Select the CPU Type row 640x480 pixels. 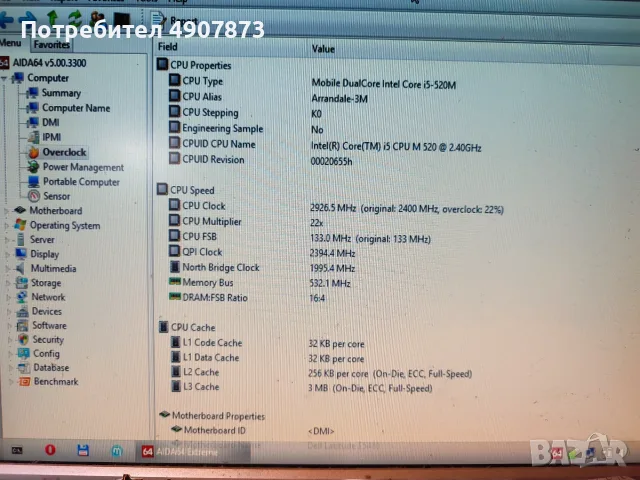click(312, 82)
